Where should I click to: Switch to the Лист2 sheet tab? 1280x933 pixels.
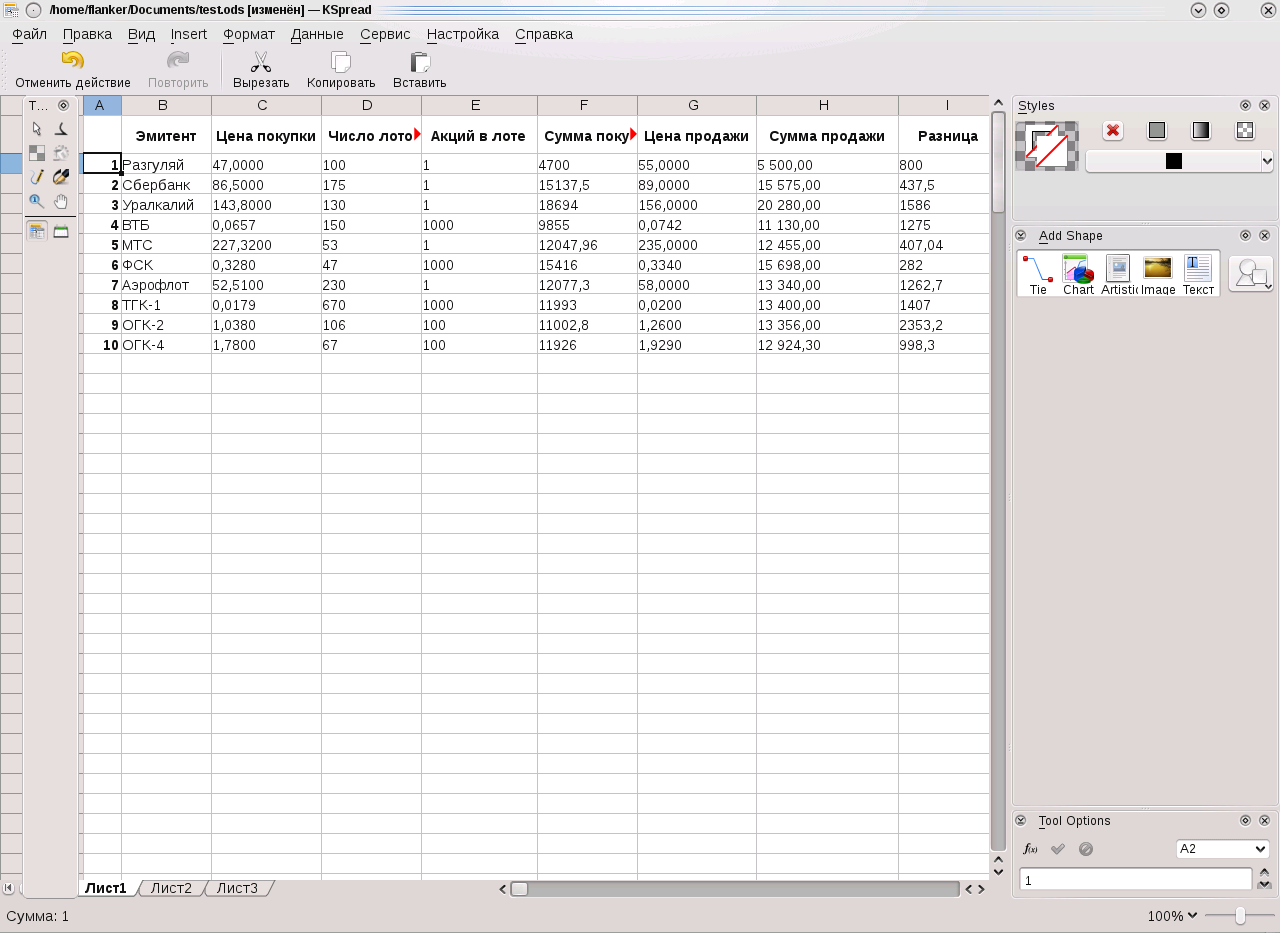(171, 888)
